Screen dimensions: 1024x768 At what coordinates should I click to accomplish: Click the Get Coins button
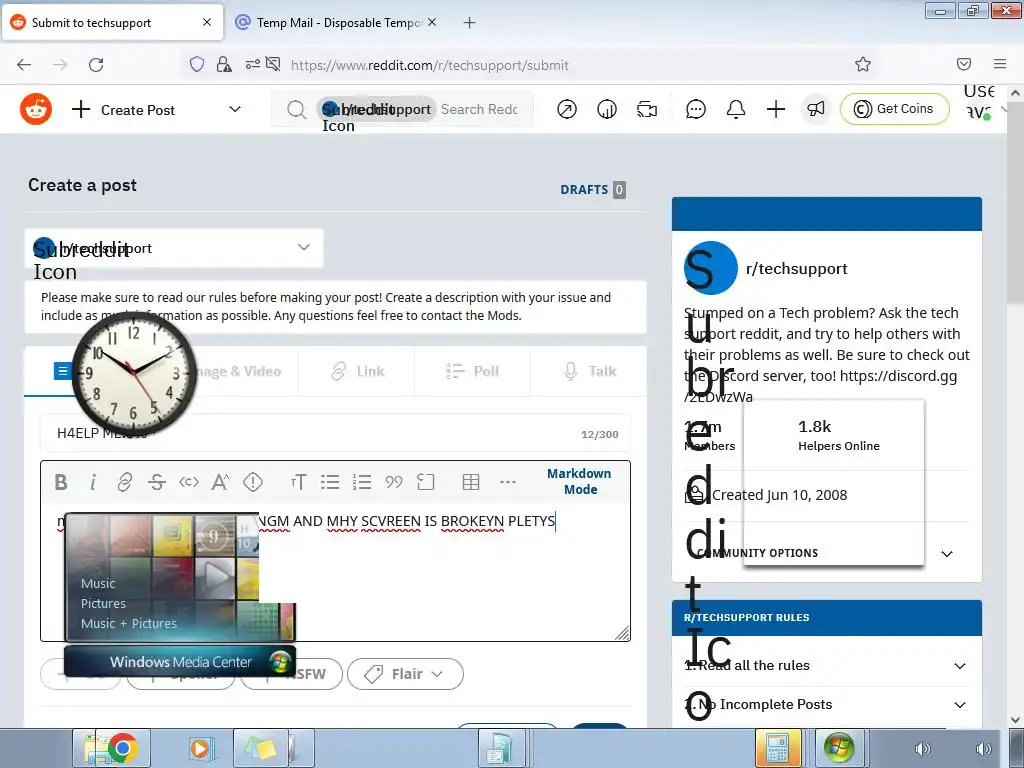(895, 109)
